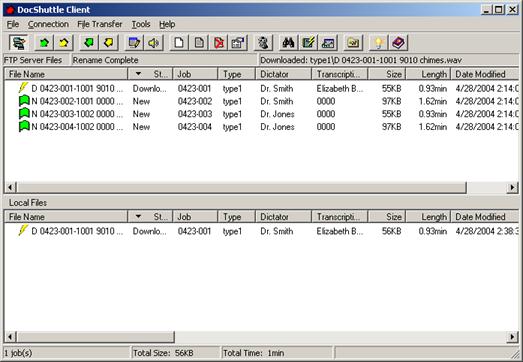
Task: Click the light bulb tips icon
Action: pos(379,43)
